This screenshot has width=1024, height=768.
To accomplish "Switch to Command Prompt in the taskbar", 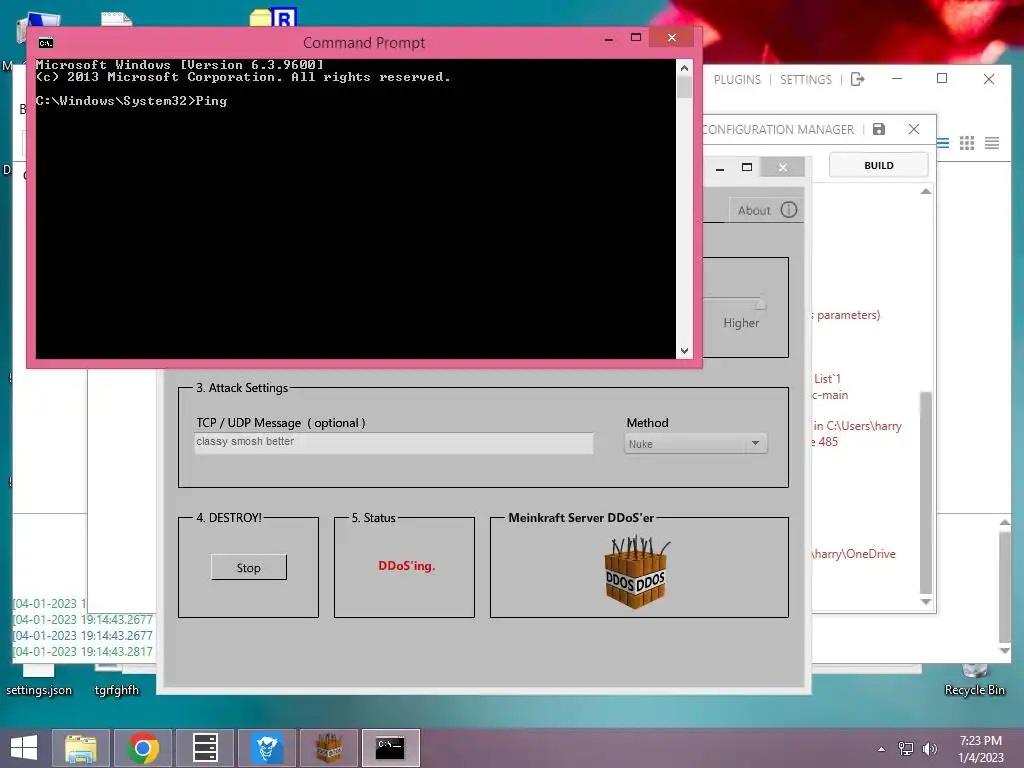I will 391,748.
